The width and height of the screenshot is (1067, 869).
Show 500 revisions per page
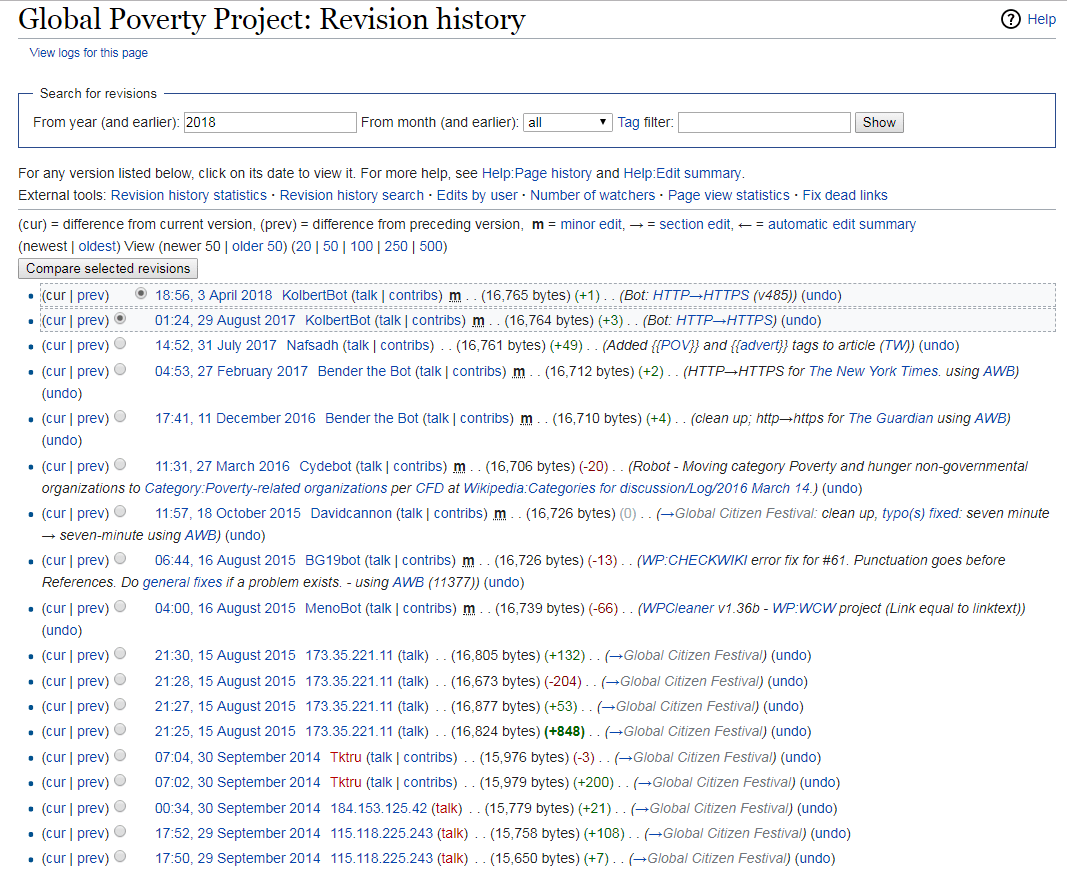pyautogui.click(x=432, y=246)
